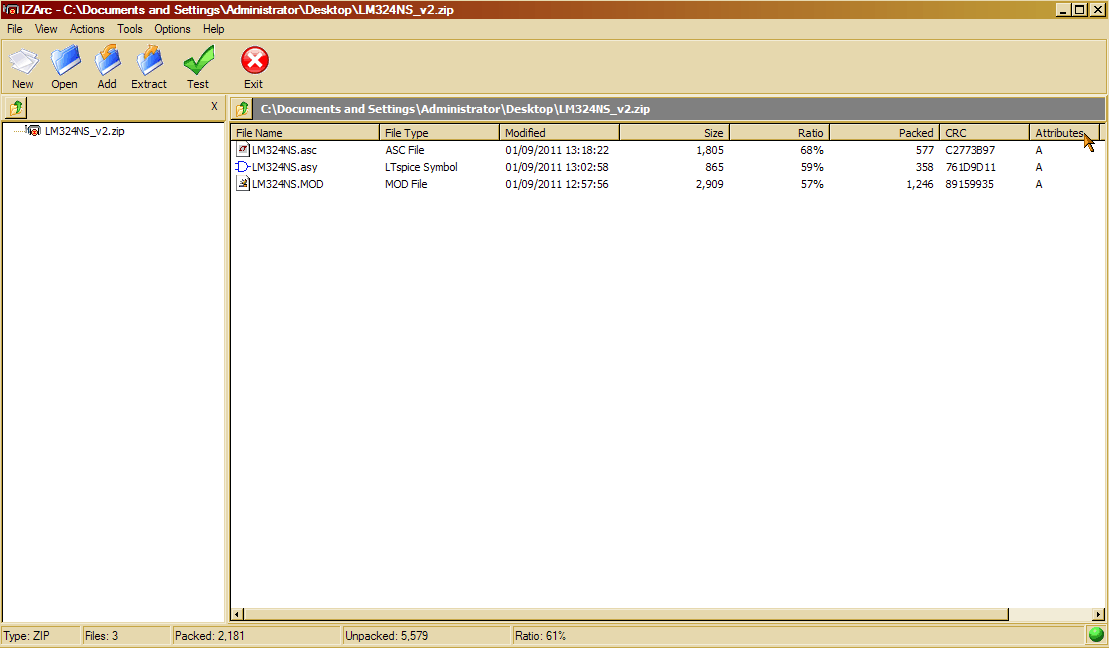Click the file list horizontal scrollbar thumb
The width and height of the screenshot is (1109, 648).
pyautogui.click(x=626, y=614)
